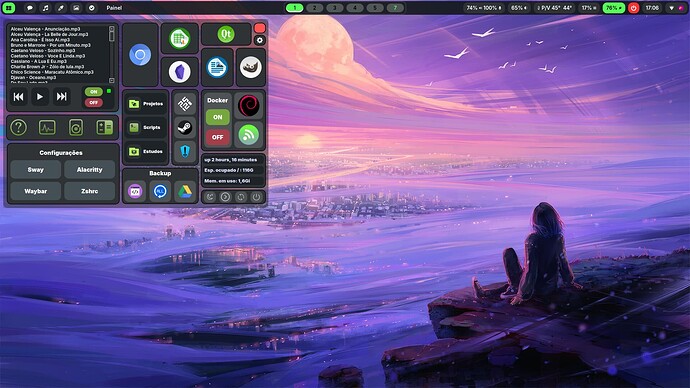Open the system monitor pulse icon
The height and width of the screenshot is (388, 690).
tap(47, 128)
